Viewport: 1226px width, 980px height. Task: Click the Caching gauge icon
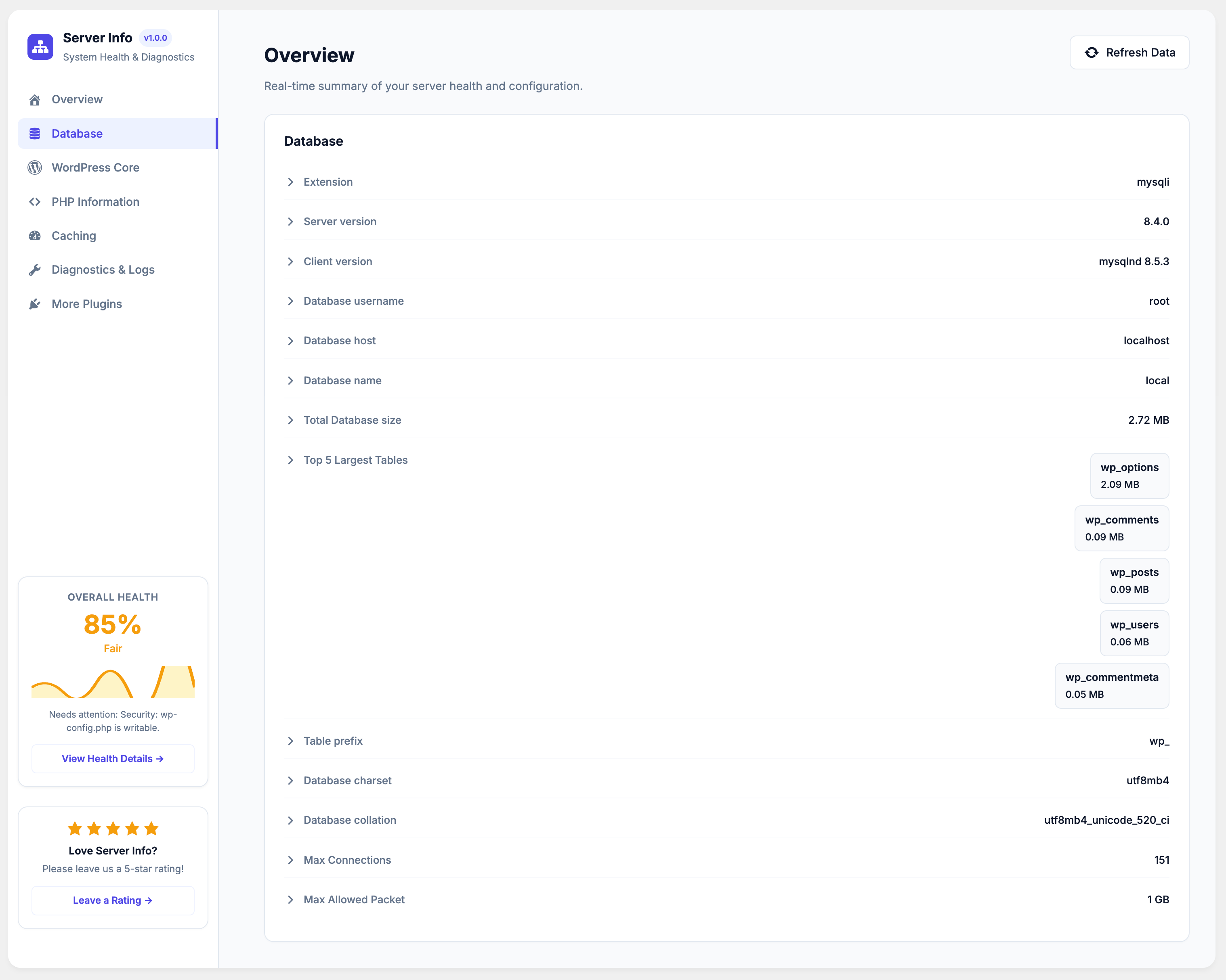tap(35, 236)
